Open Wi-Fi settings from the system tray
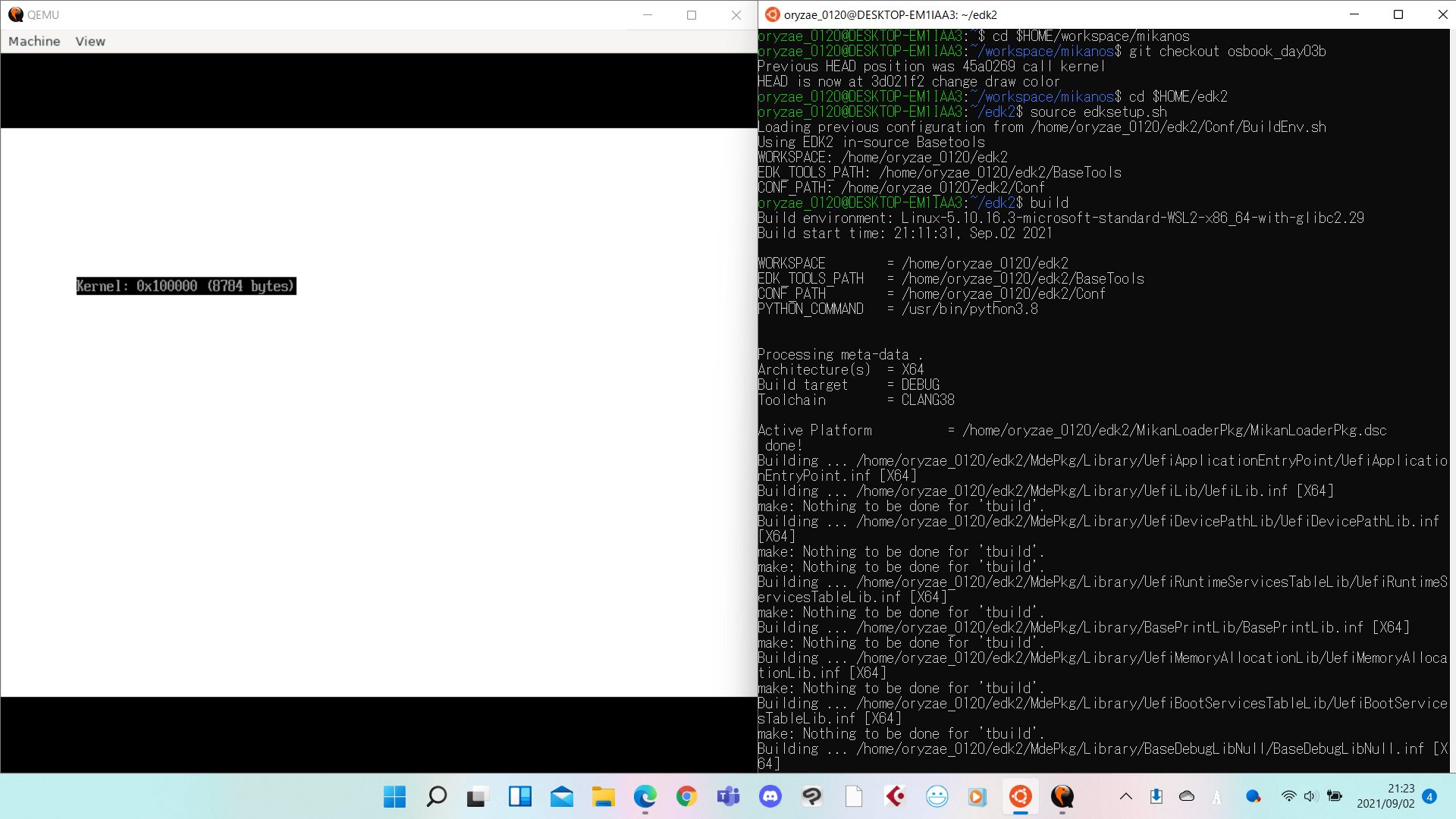This screenshot has height=819, width=1456. coord(1289,797)
